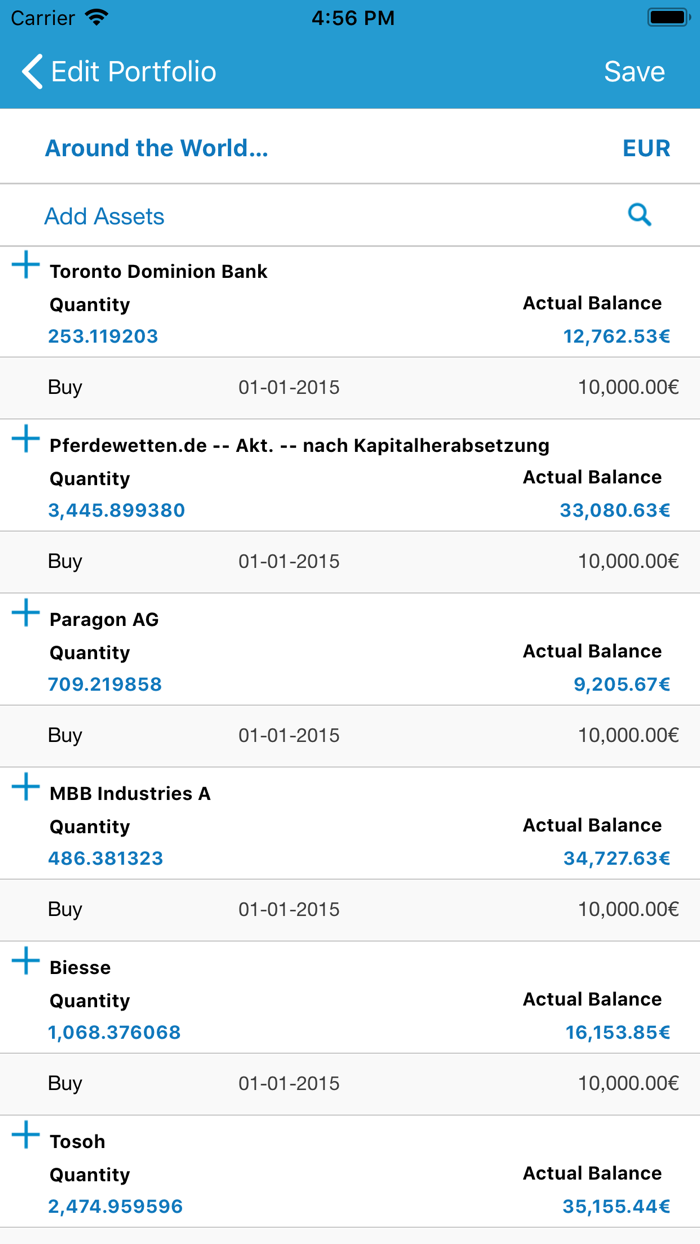Edit Pferdewetten.de quantity 3,445.899380
The image size is (700, 1244).
pos(116,510)
